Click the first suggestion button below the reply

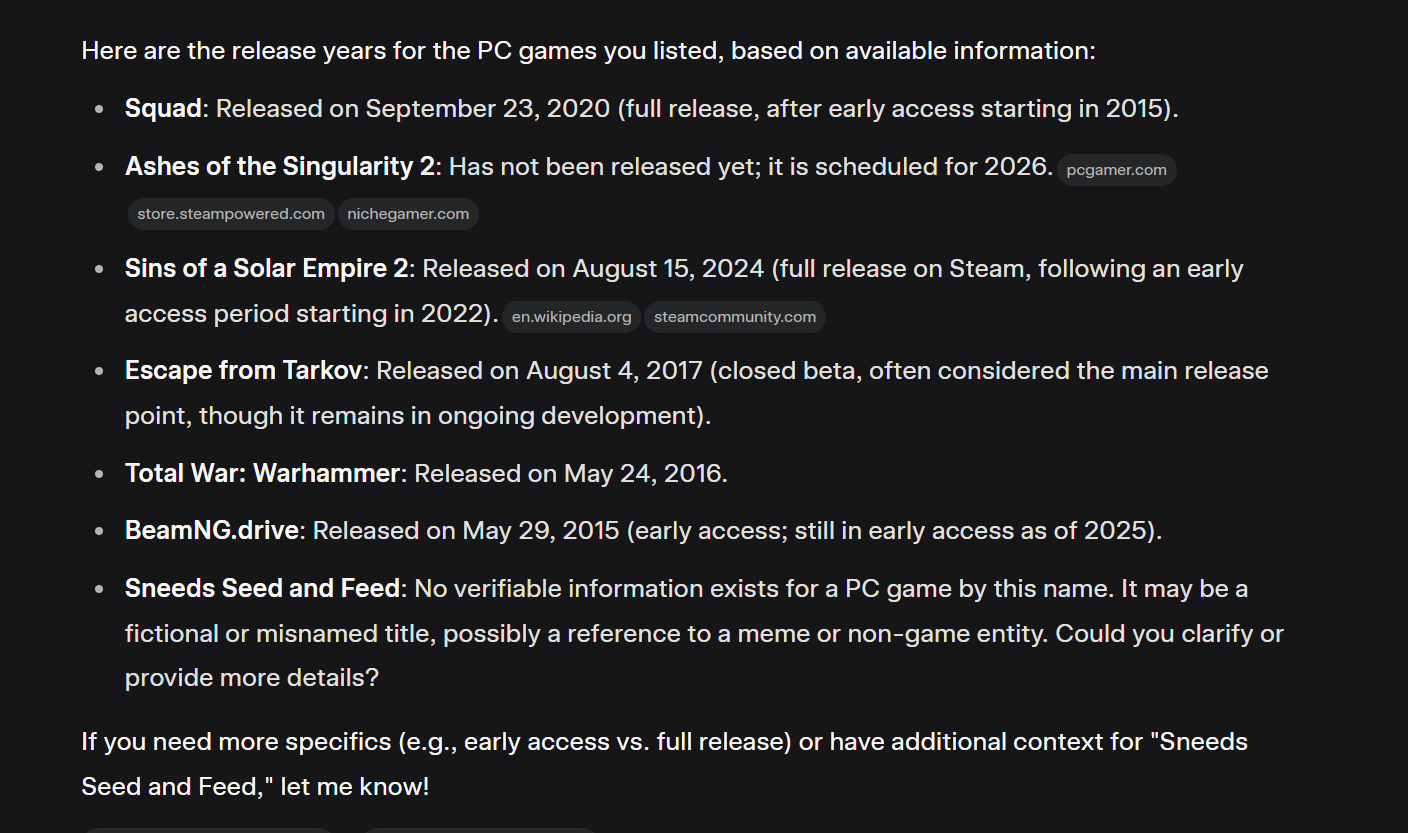click(208, 830)
